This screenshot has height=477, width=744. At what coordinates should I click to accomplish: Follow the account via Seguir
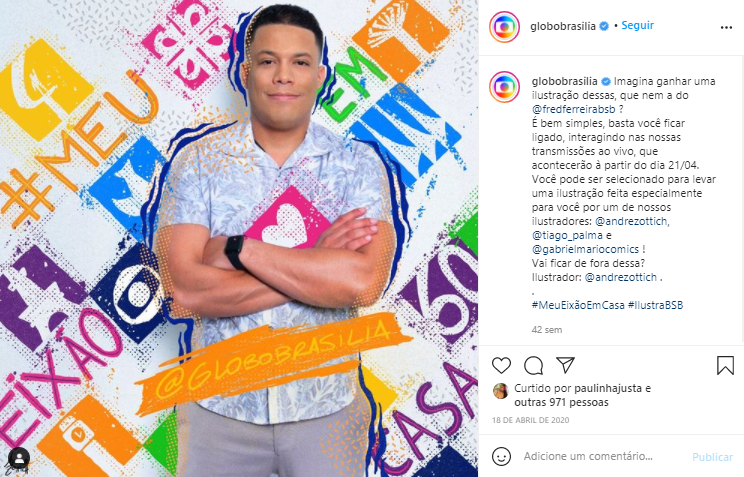(637, 25)
